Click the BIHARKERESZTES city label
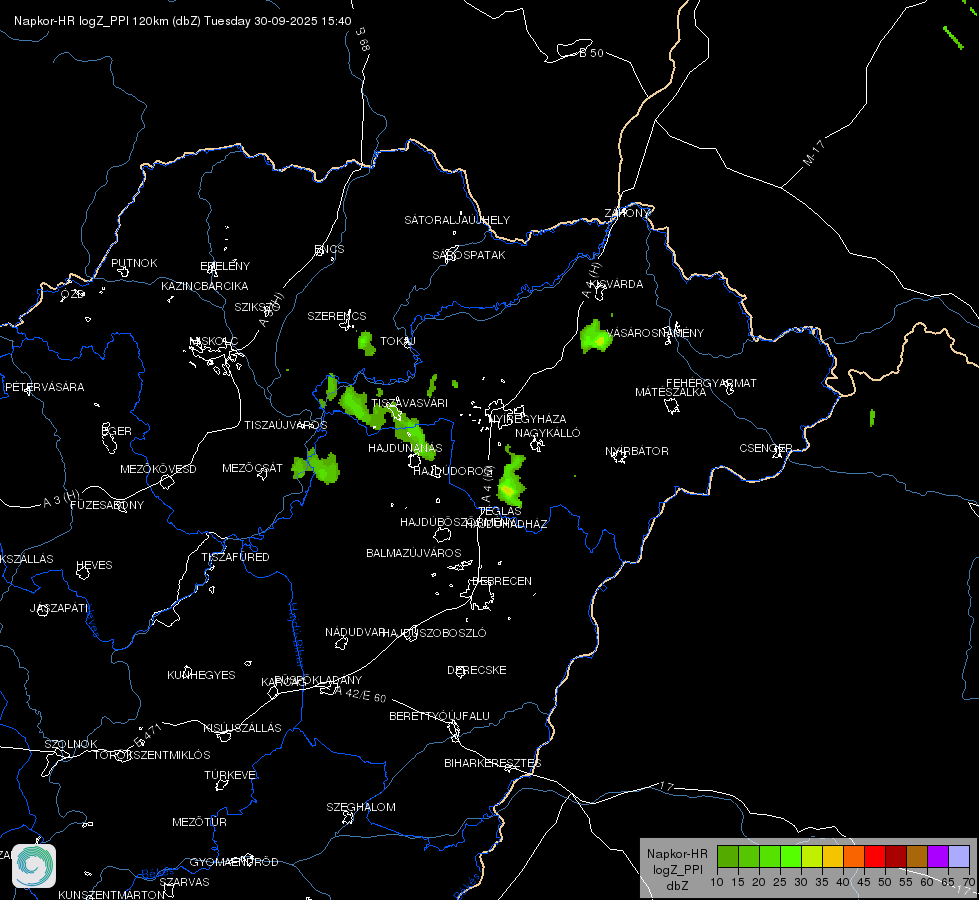 click(493, 763)
